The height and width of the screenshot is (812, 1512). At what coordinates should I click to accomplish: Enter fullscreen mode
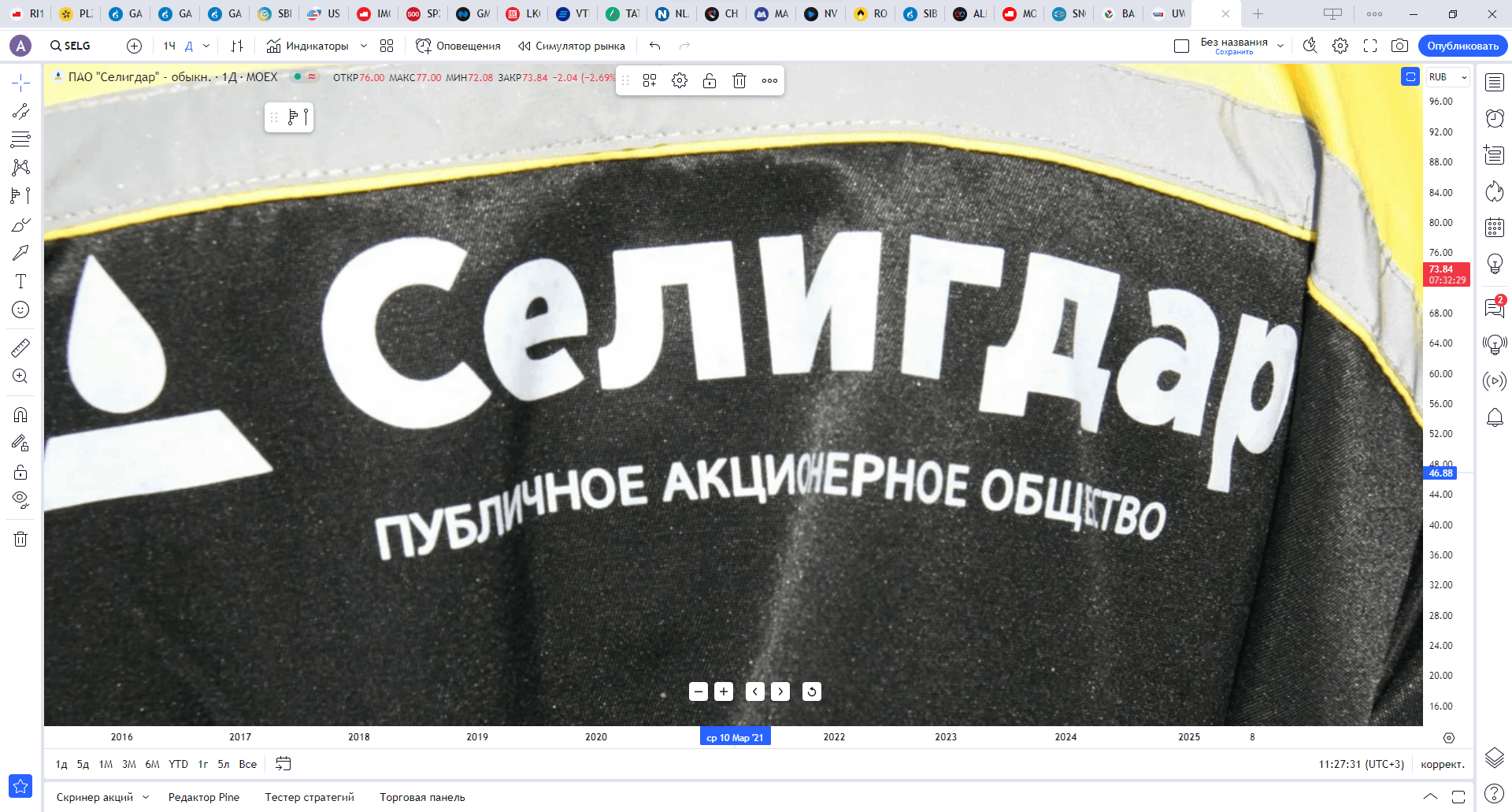pyautogui.click(x=1370, y=46)
